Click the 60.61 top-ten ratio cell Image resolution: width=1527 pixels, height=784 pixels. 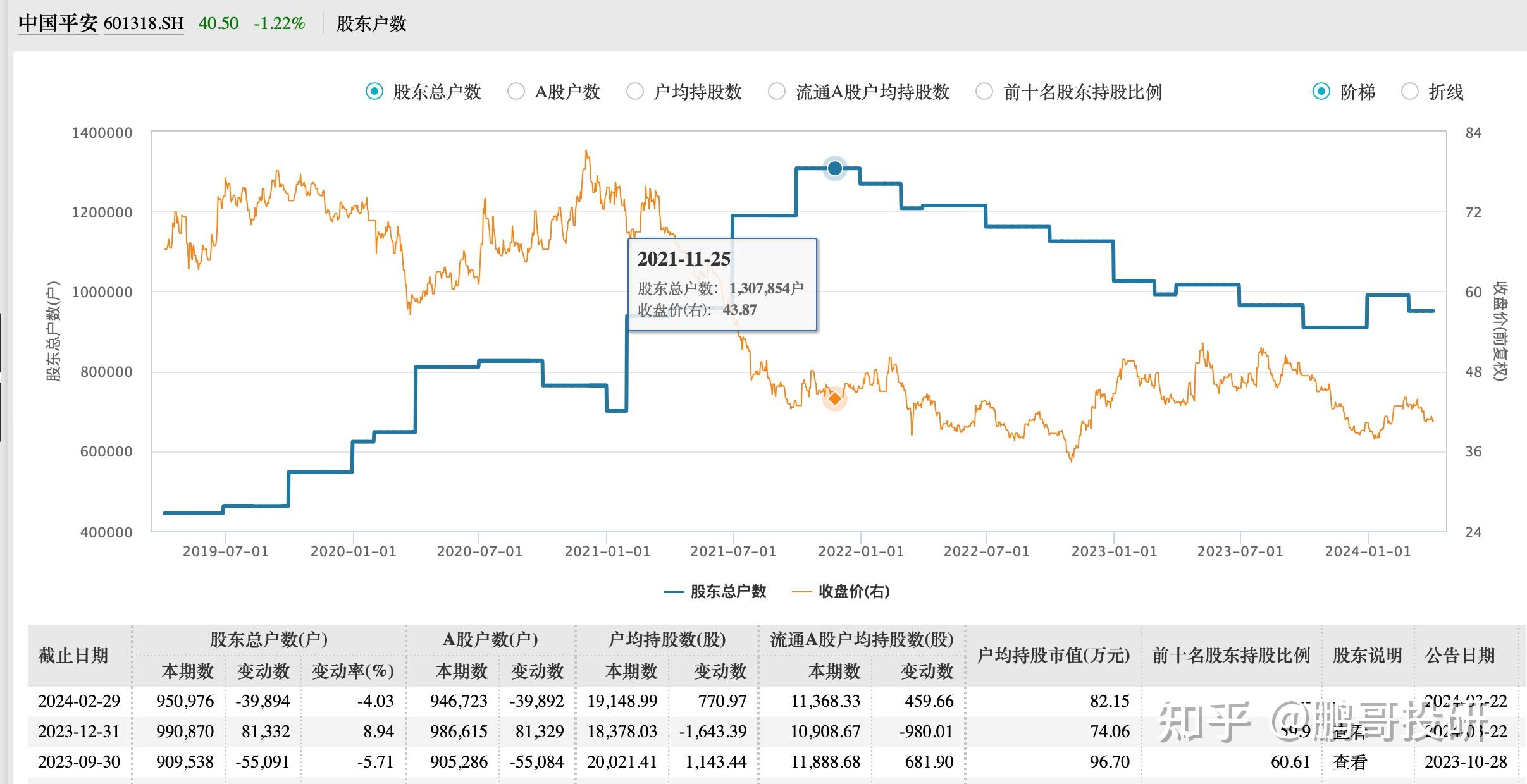pyautogui.click(x=1291, y=762)
